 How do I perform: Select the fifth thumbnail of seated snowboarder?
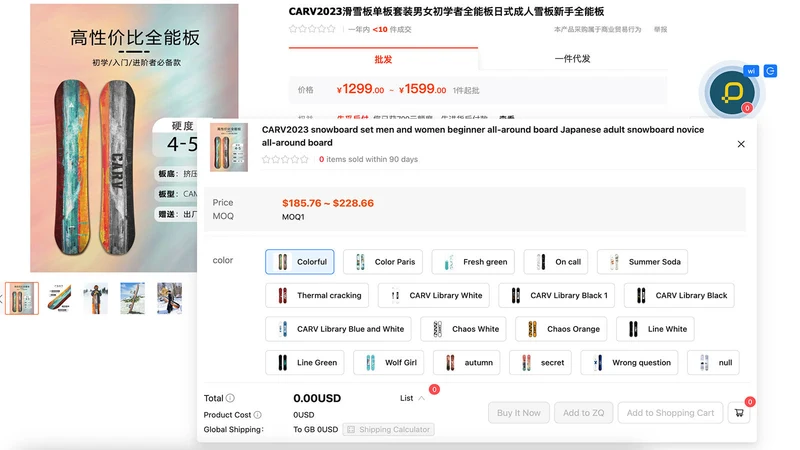click(169, 298)
